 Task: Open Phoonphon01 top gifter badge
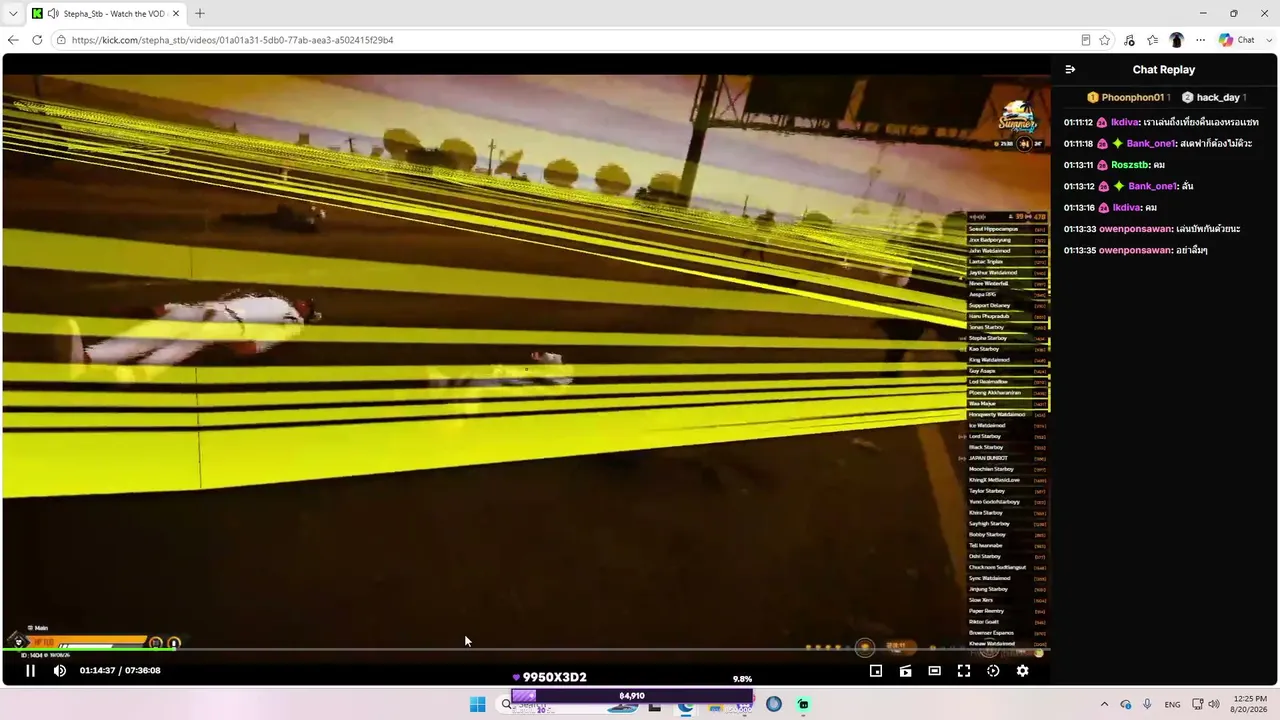point(1128,98)
